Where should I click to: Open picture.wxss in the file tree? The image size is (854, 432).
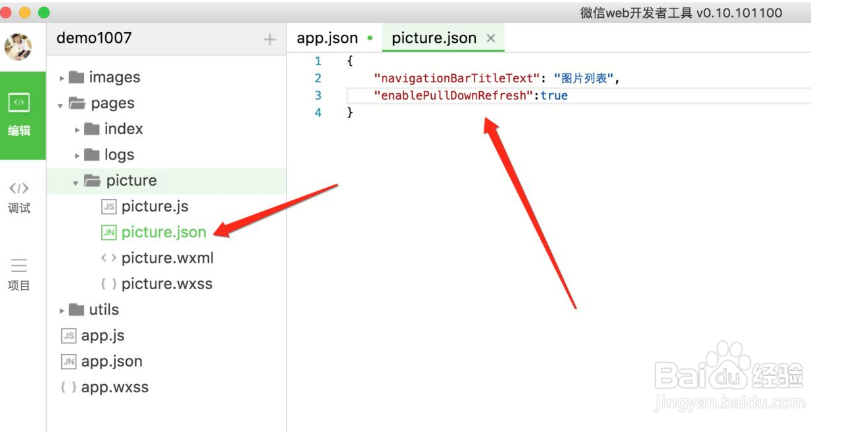[167, 284]
